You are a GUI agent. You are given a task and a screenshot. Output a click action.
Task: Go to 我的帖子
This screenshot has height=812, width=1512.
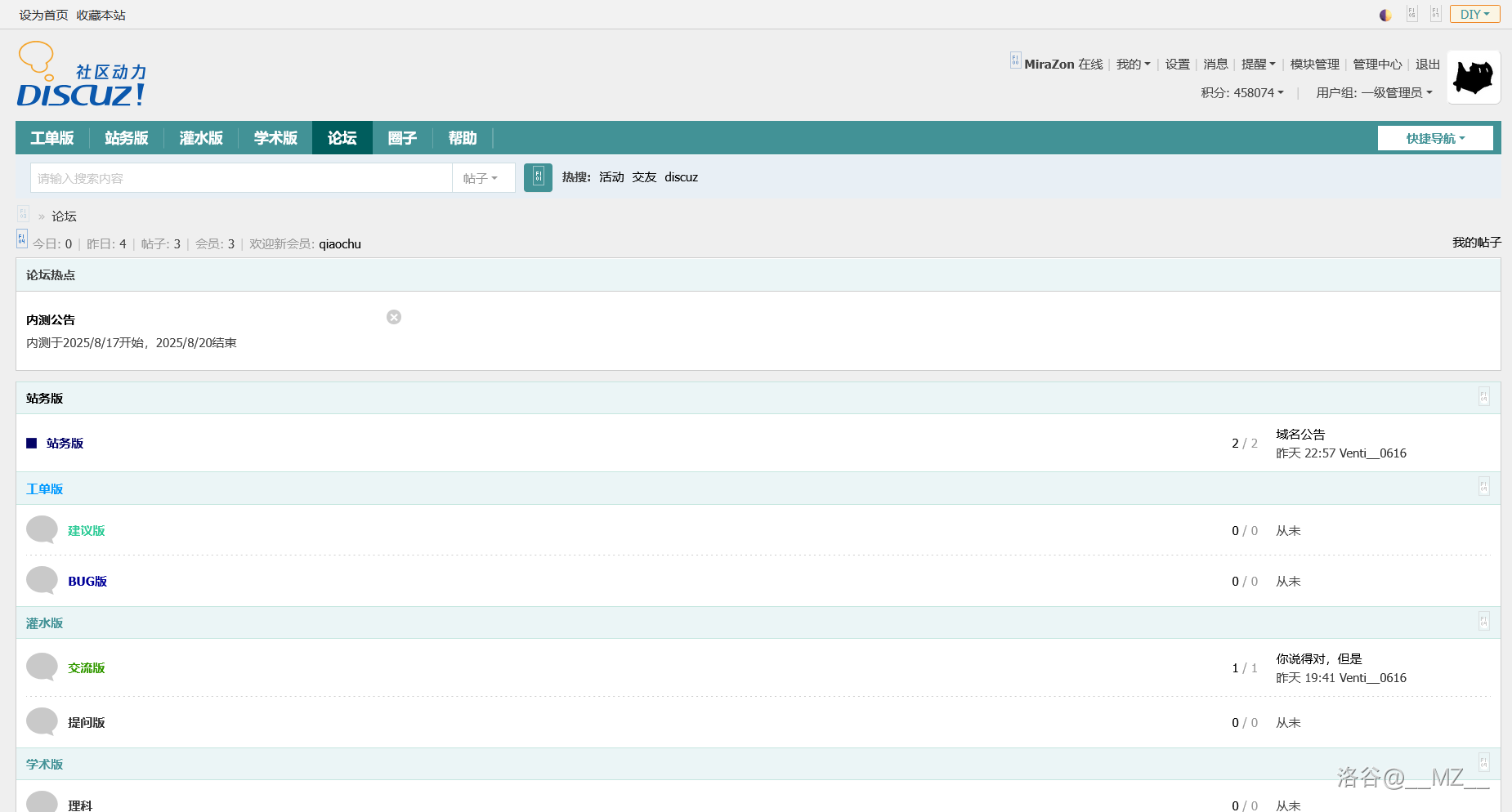pyautogui.click(x=1476, y=243)
